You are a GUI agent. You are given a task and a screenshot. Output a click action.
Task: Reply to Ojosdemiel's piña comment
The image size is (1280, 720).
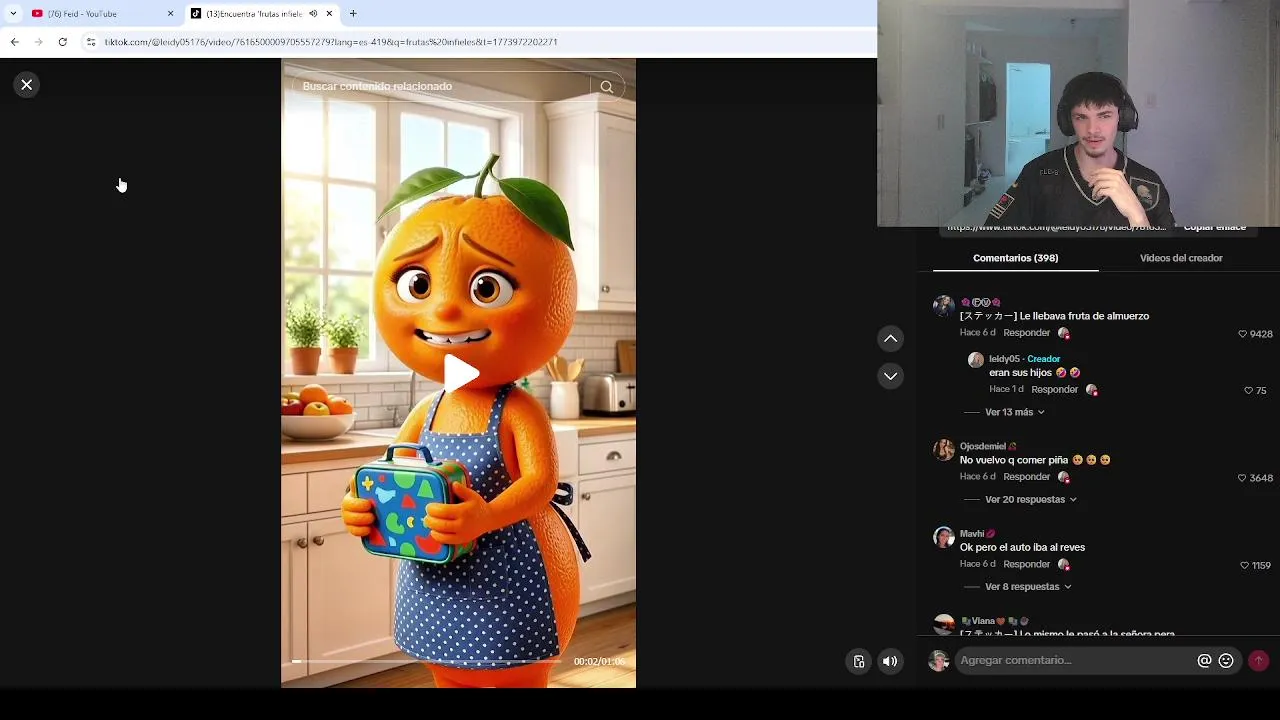(x=1026, y=477)
